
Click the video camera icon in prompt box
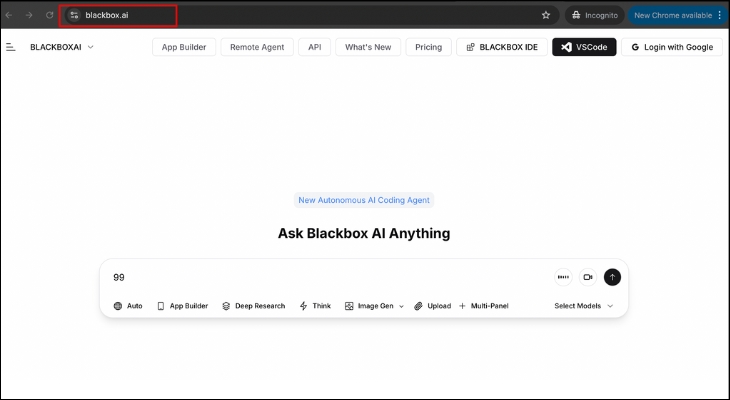(588, 277)
